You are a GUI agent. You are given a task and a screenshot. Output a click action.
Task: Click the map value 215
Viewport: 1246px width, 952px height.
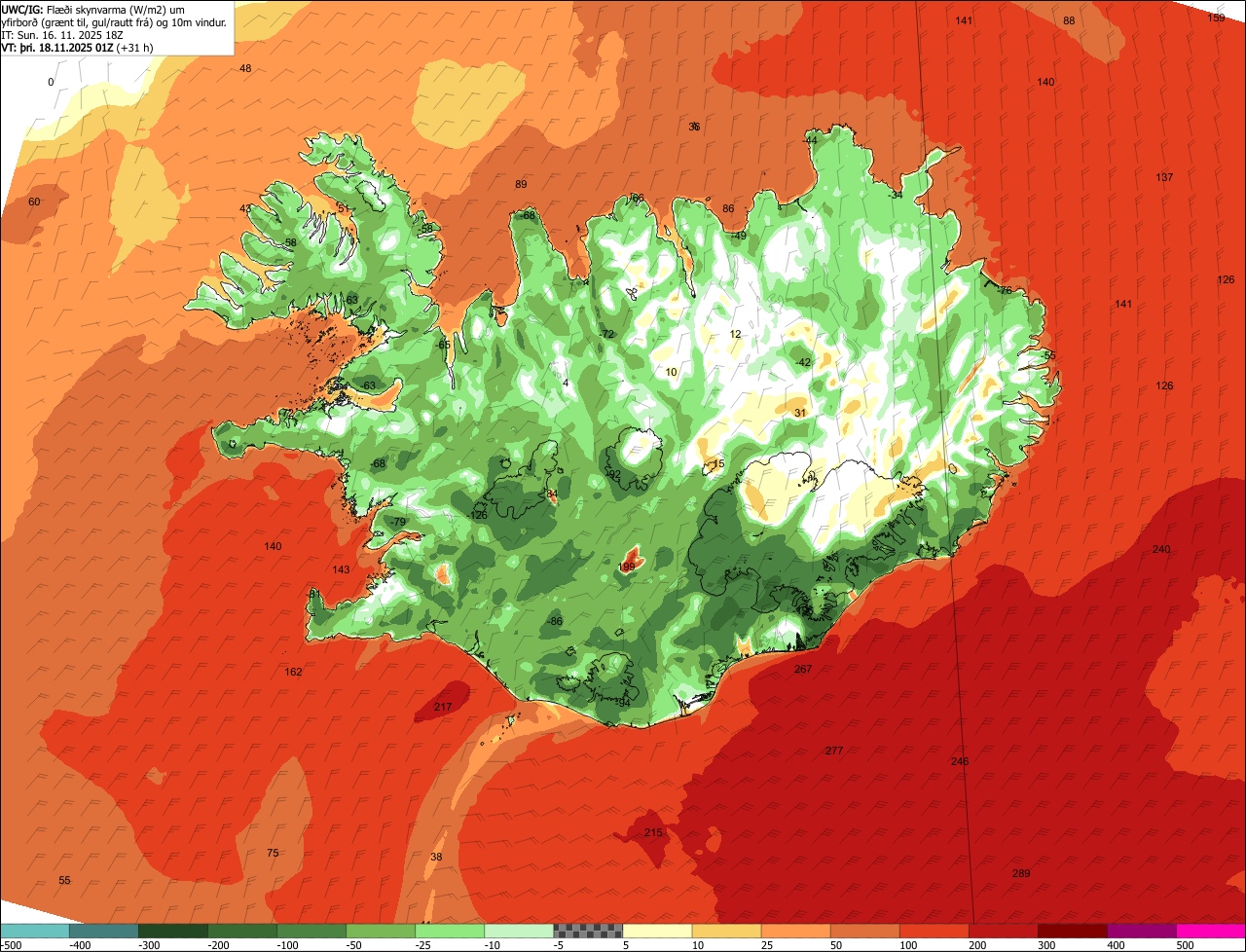[653, 833]
